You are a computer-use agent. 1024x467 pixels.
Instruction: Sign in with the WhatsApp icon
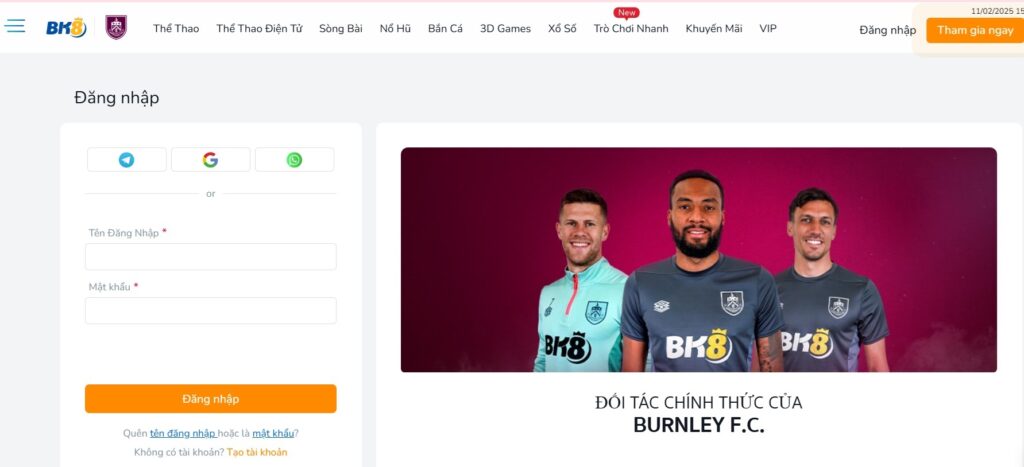click(x=295, y=159)
